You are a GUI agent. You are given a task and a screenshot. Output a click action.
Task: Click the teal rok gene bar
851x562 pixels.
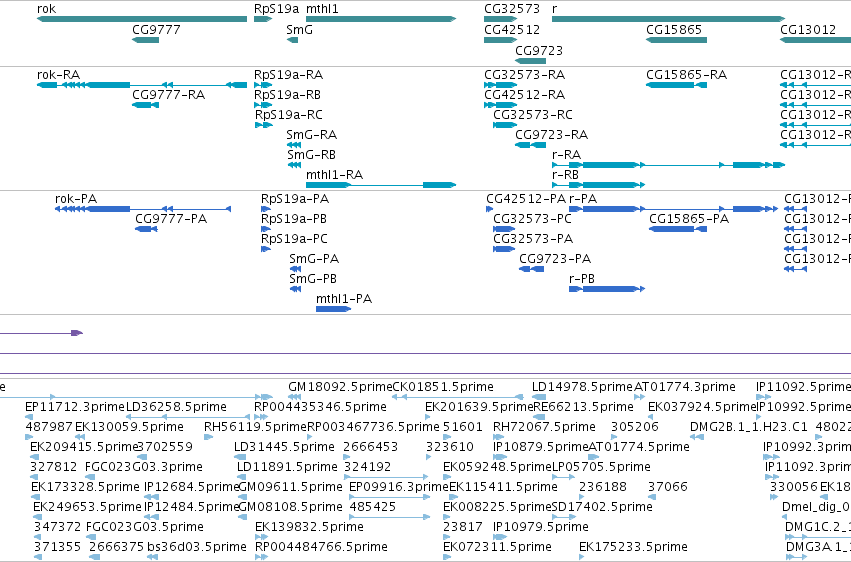click(x=142, y=19)
